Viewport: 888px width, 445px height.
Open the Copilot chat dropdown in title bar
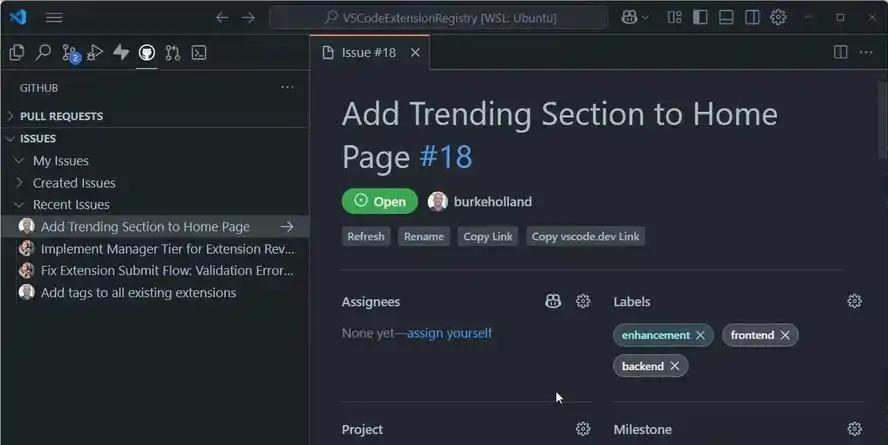click(635, 17)
